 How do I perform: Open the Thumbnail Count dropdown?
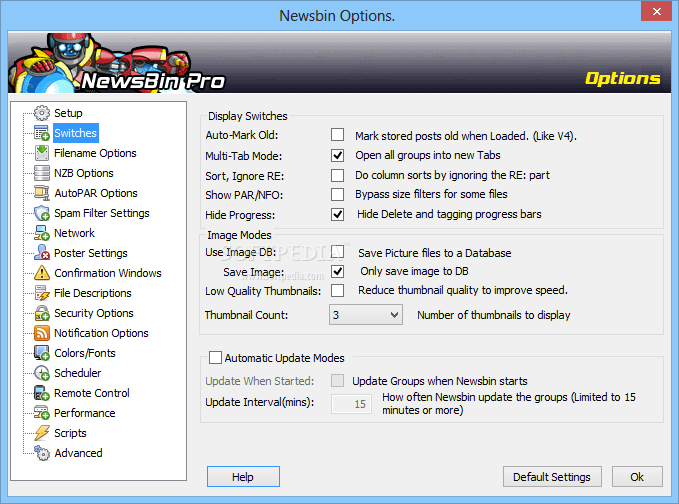[x=365, y=315]
